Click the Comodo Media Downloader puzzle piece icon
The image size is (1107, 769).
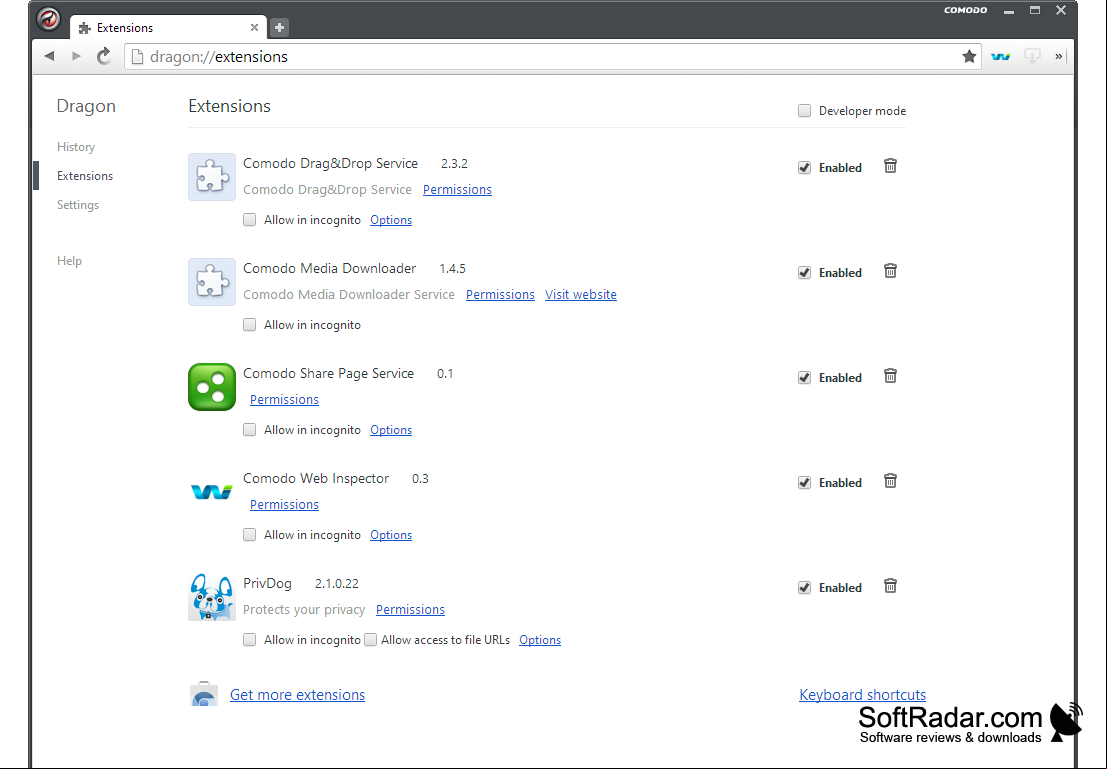(212, 282)
